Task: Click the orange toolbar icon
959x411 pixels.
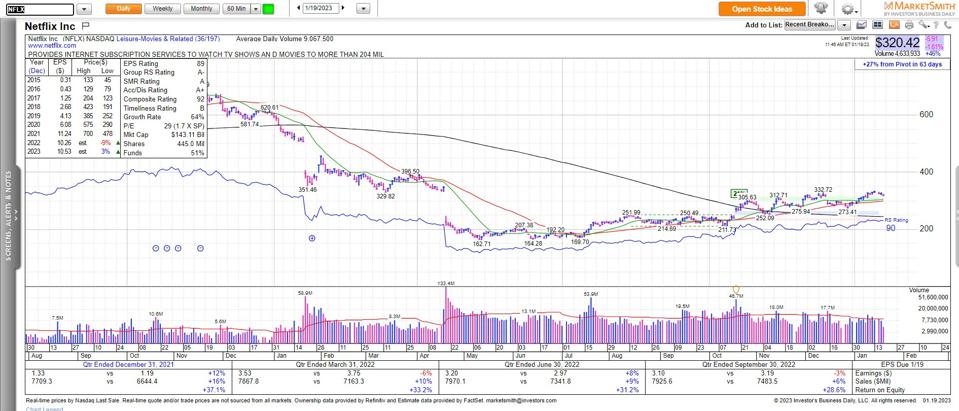Action: click(x=894, y=25)
